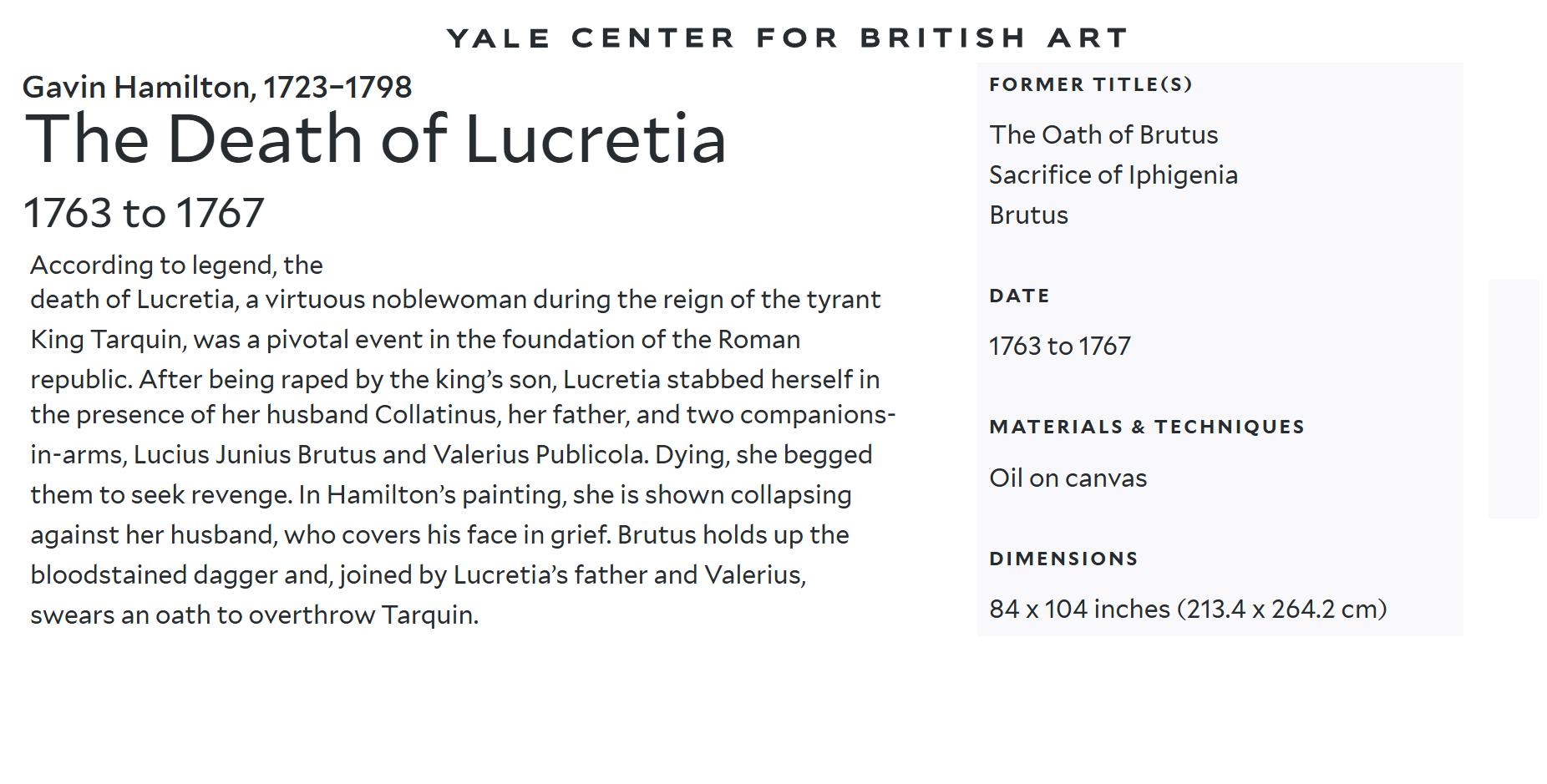This screenshot has width=1547, height=784.
Task: Select former title Sacrifice of Iphigenia
Action: (x=1113, y=175)
